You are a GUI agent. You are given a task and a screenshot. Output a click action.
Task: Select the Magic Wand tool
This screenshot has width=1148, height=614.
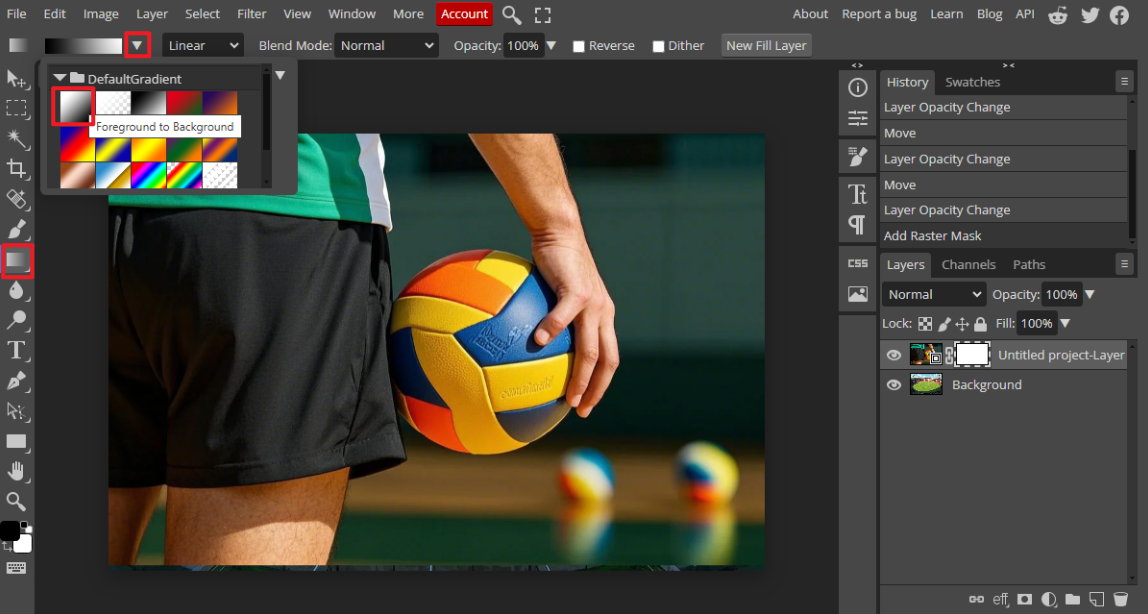pos(17,138)
